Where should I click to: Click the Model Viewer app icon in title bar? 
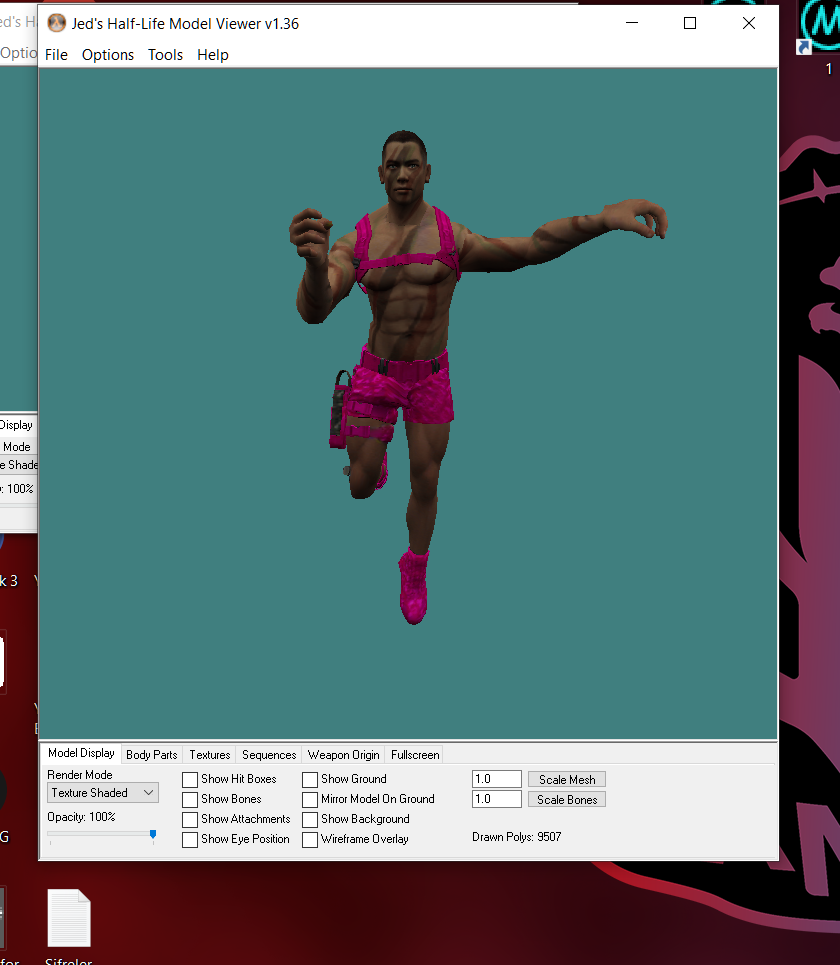coord(57,23)
